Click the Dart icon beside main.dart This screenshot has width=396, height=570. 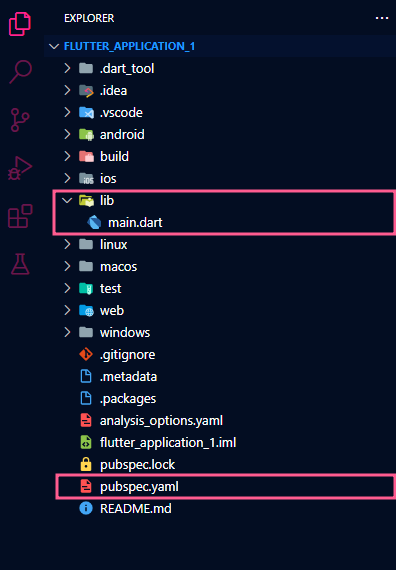pyautogui.click(x=94, y=222)
